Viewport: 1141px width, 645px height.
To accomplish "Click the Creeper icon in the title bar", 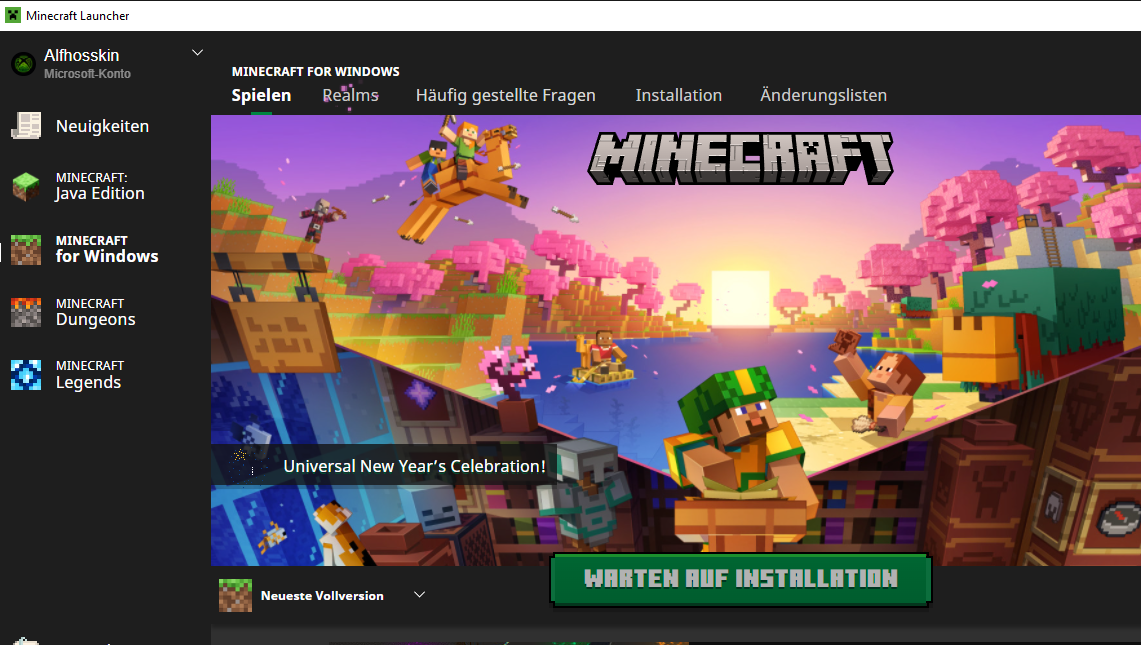I will click(x=12, y=15).
